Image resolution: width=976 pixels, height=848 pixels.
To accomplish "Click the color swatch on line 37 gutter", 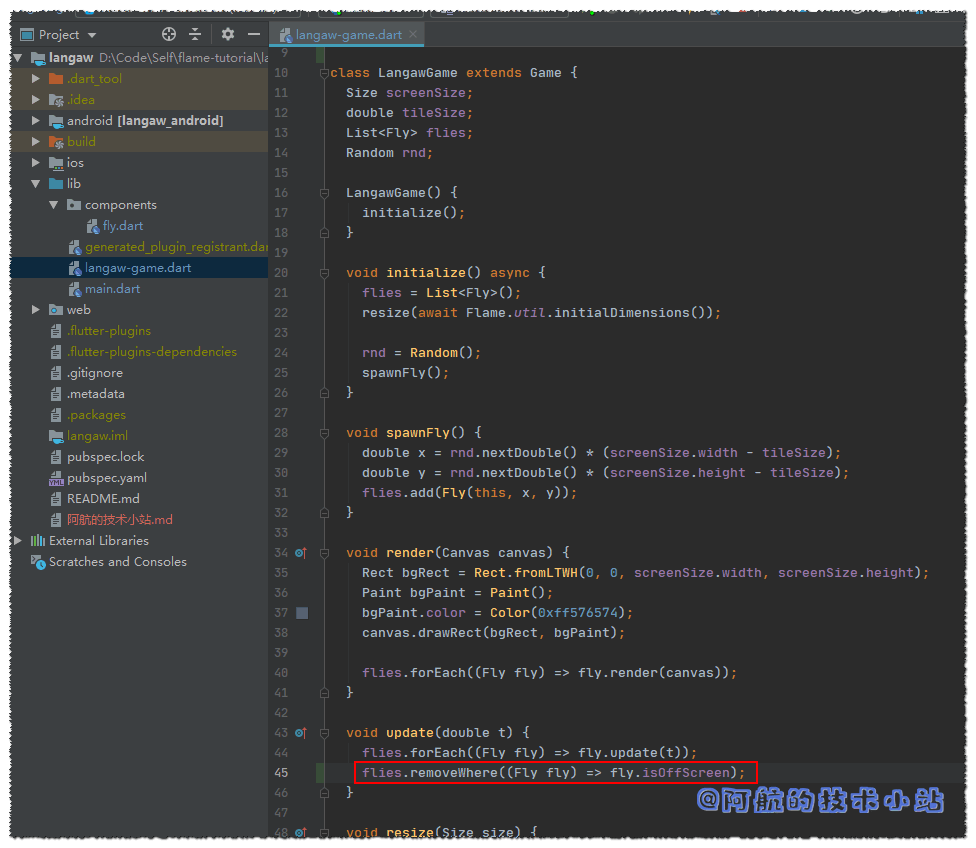I will [302, 613].
